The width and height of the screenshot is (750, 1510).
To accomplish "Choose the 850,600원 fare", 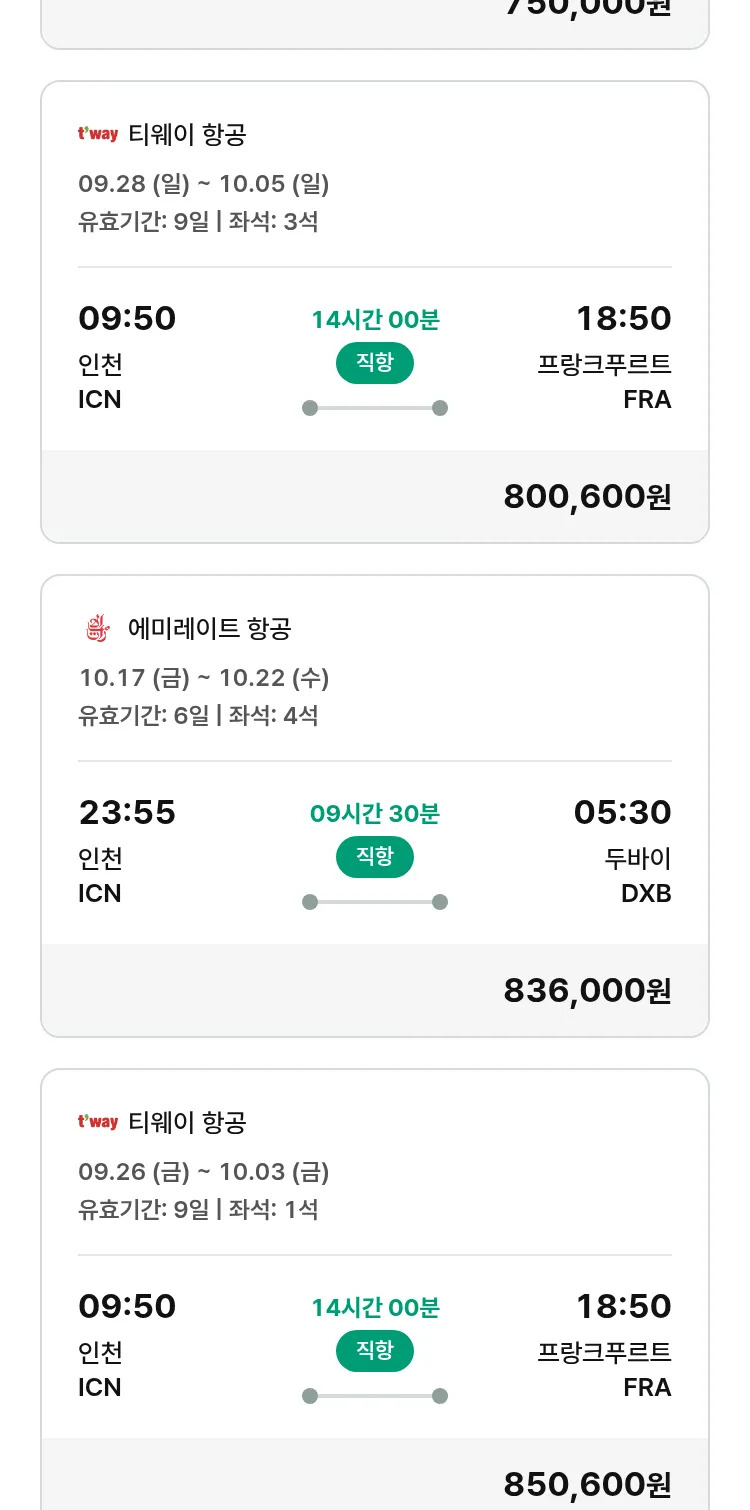I will point(587,1485).
